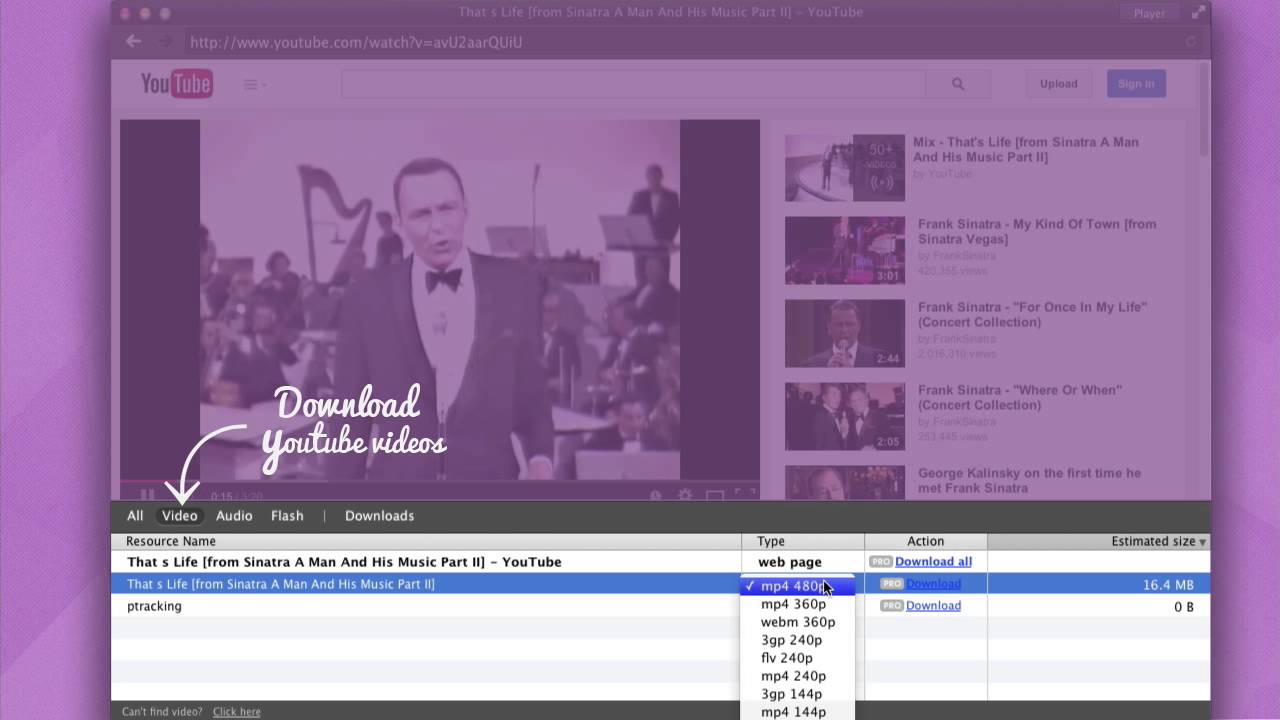Viewport: 1280px width, 720px height.
Task: Choose flv 240p in the format dropdown
Action: tap(797, 658)
